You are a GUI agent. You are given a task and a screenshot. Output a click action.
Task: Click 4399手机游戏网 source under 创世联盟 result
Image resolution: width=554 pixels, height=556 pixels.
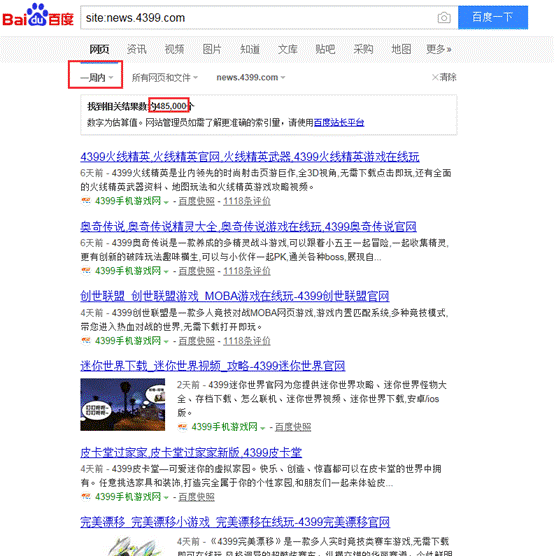point(128,341)
